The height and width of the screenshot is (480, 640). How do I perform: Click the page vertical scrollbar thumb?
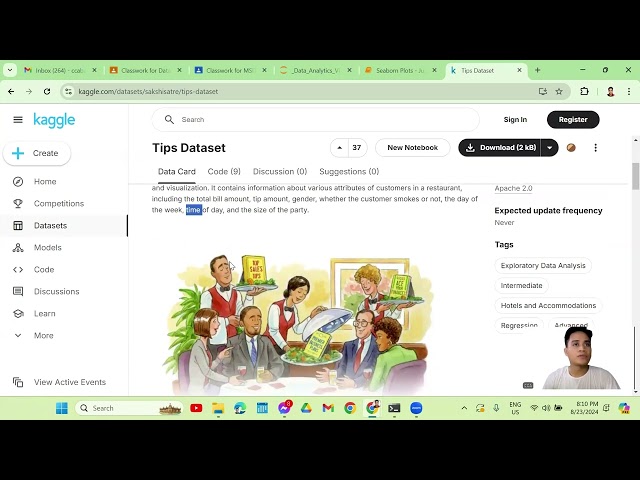point(636,176)
